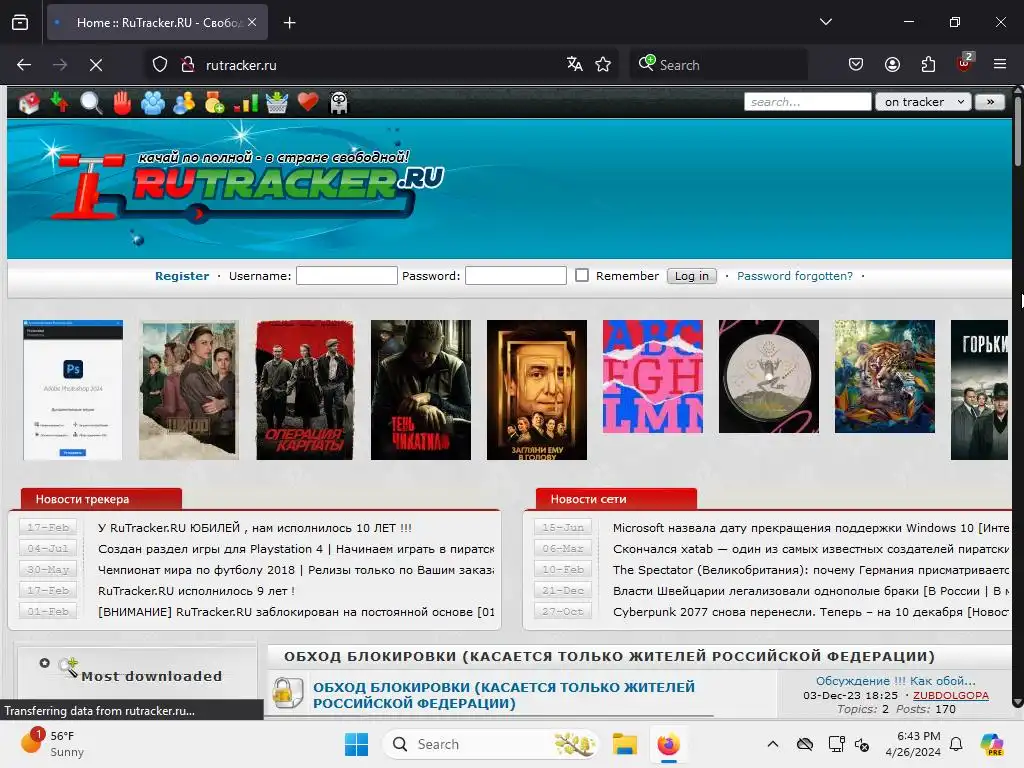
Task: Open the Тень Чикатило poster thumbnail
Action: pos(421,390)
